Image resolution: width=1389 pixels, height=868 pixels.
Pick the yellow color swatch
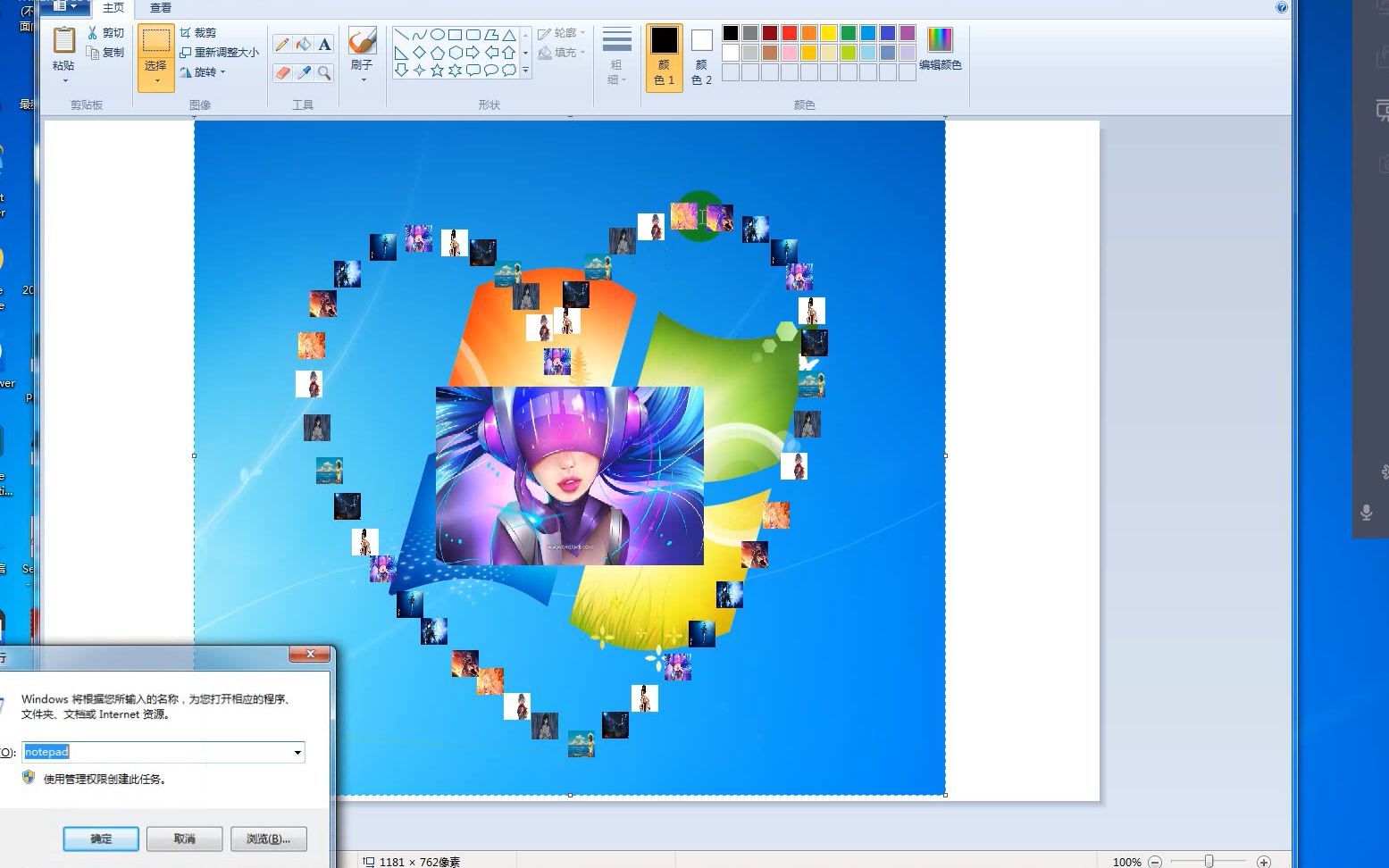click(829, 33)
